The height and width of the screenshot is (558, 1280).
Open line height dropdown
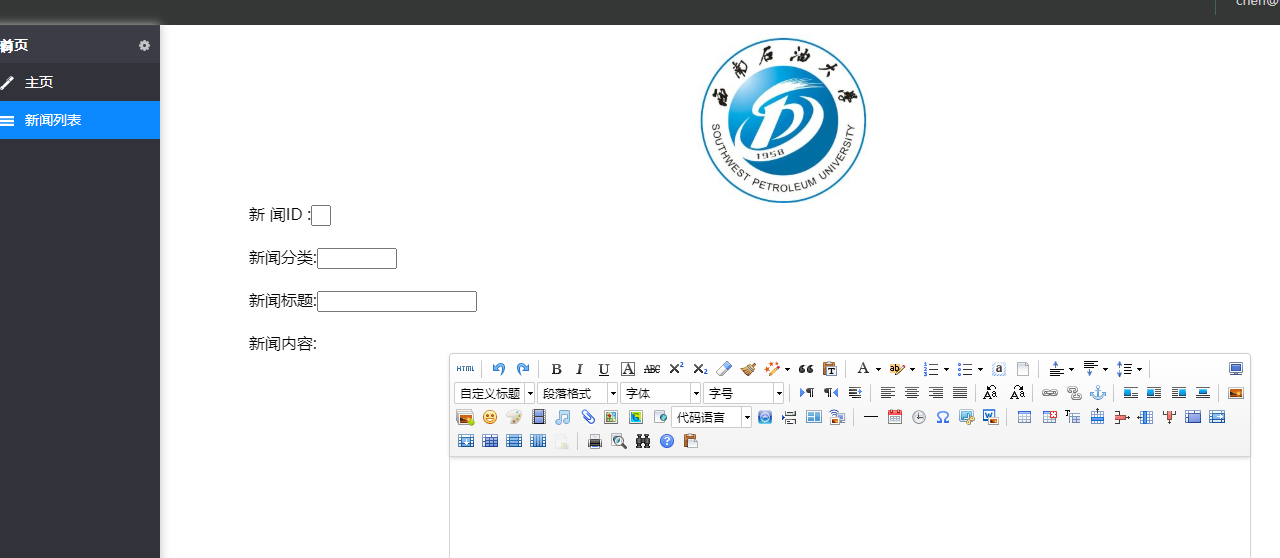coord(1139,369)
